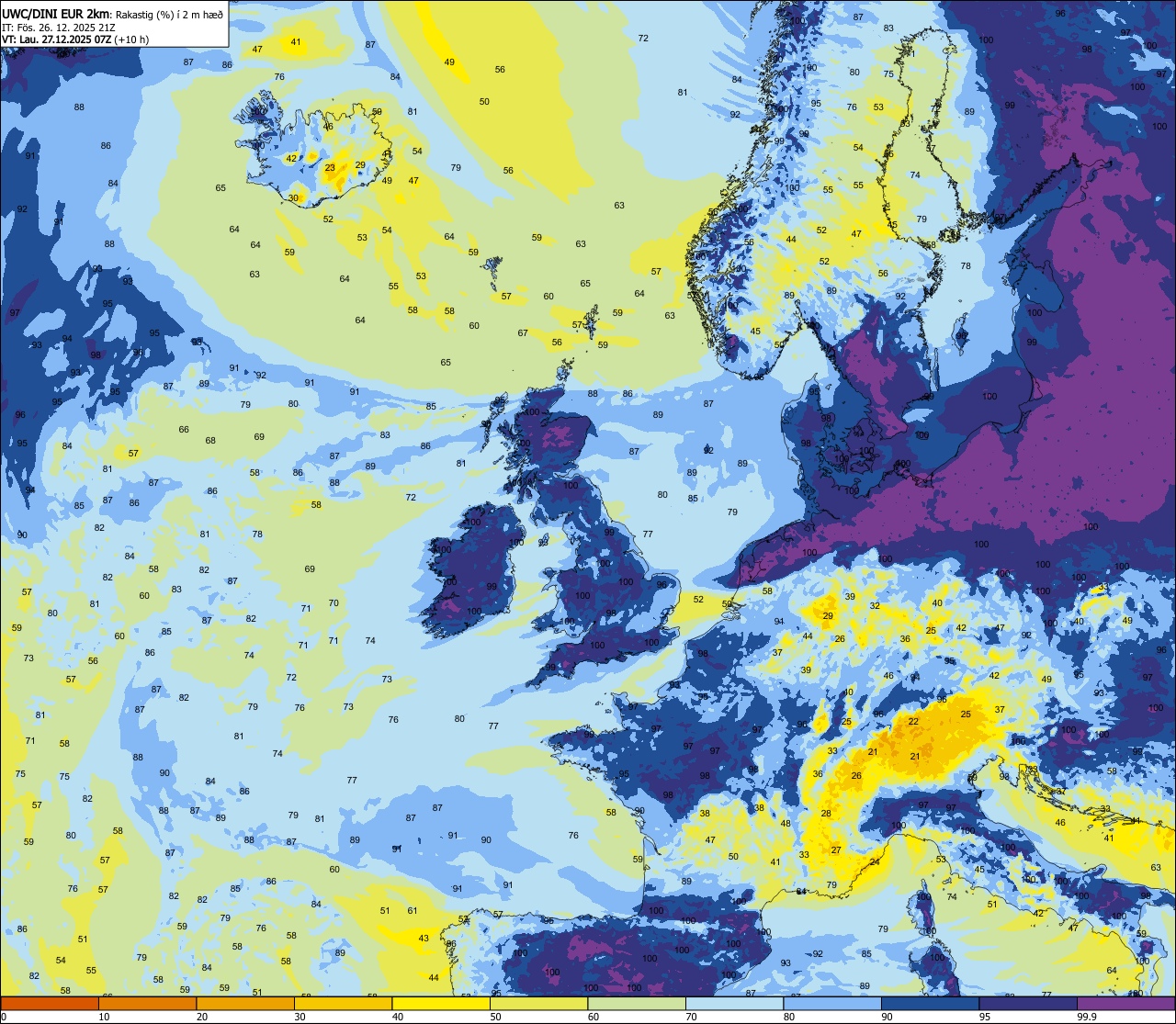Click the purple legend segment above 99.9

(x=1125, y=1004)
